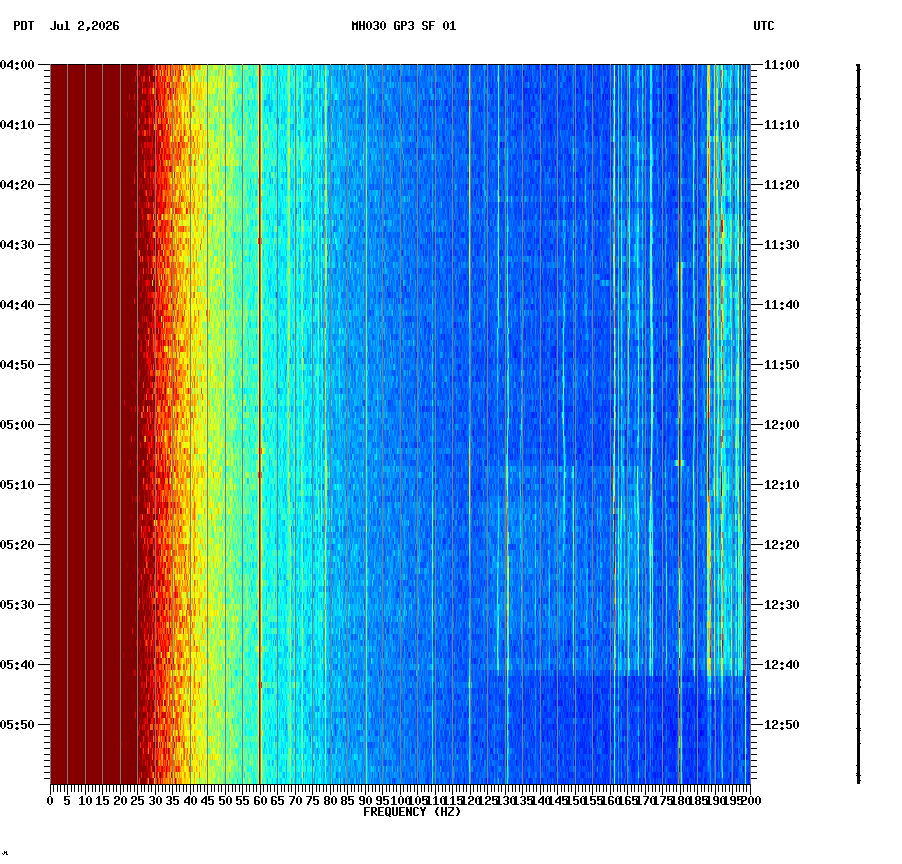Viewport: 902px width, 864px height.
Task: Pick the 12:10 UTC time label
Action: click(x=782, y=484)
